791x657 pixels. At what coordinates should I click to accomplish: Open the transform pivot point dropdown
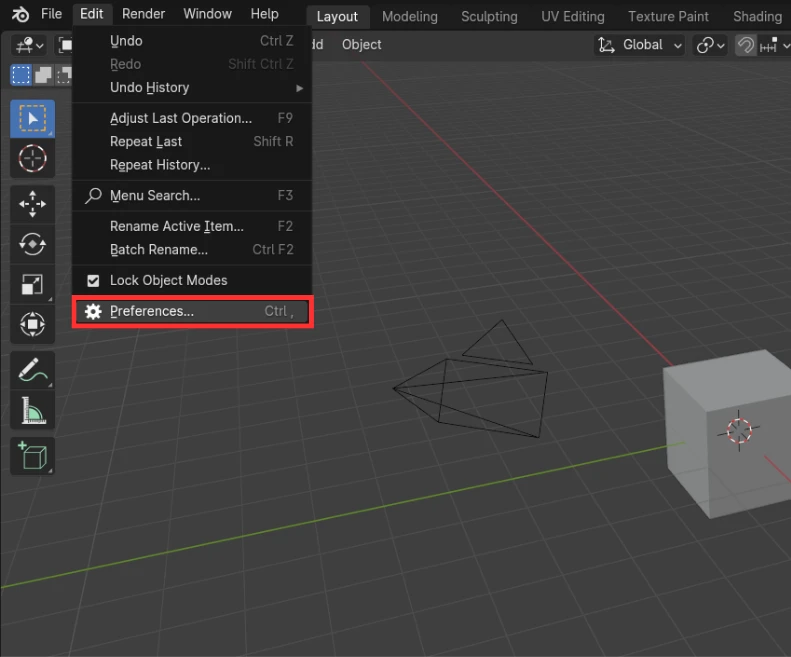710,45
